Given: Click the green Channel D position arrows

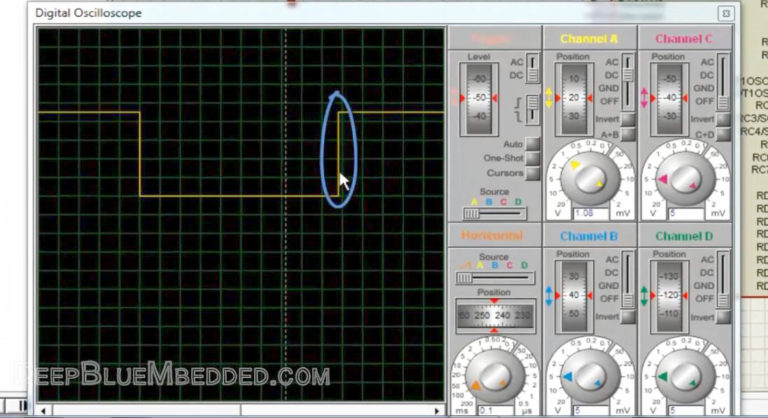Looking at the screenshot, I should point(643,296).
